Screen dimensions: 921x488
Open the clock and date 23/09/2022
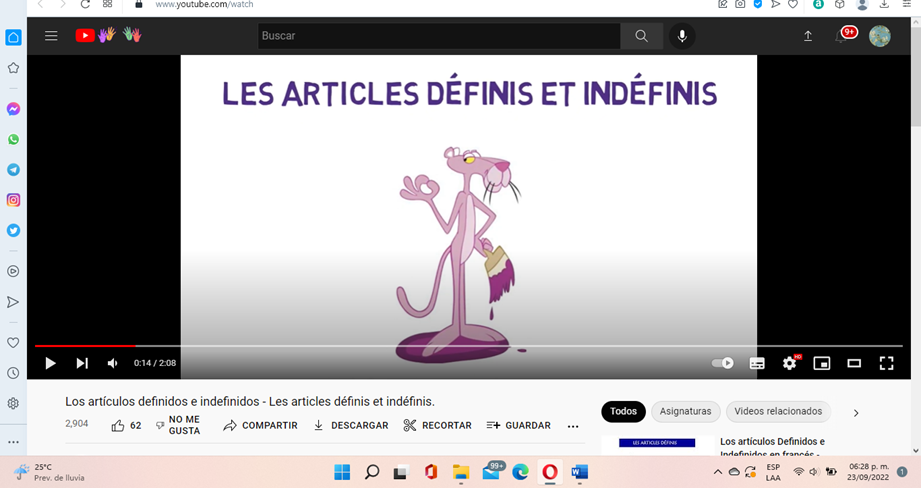[868, 472]
